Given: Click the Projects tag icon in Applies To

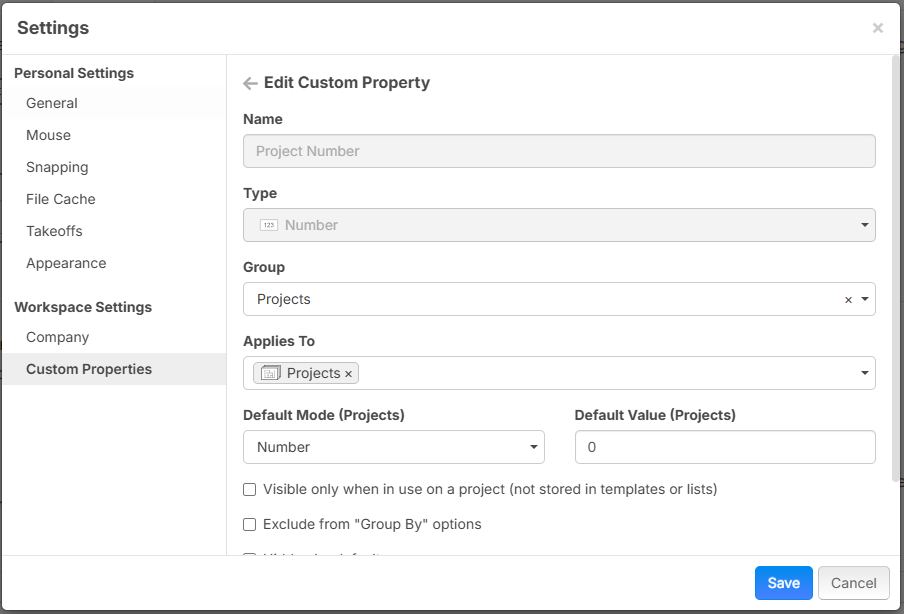Looking at the screenshot, I should click(270, 373).
